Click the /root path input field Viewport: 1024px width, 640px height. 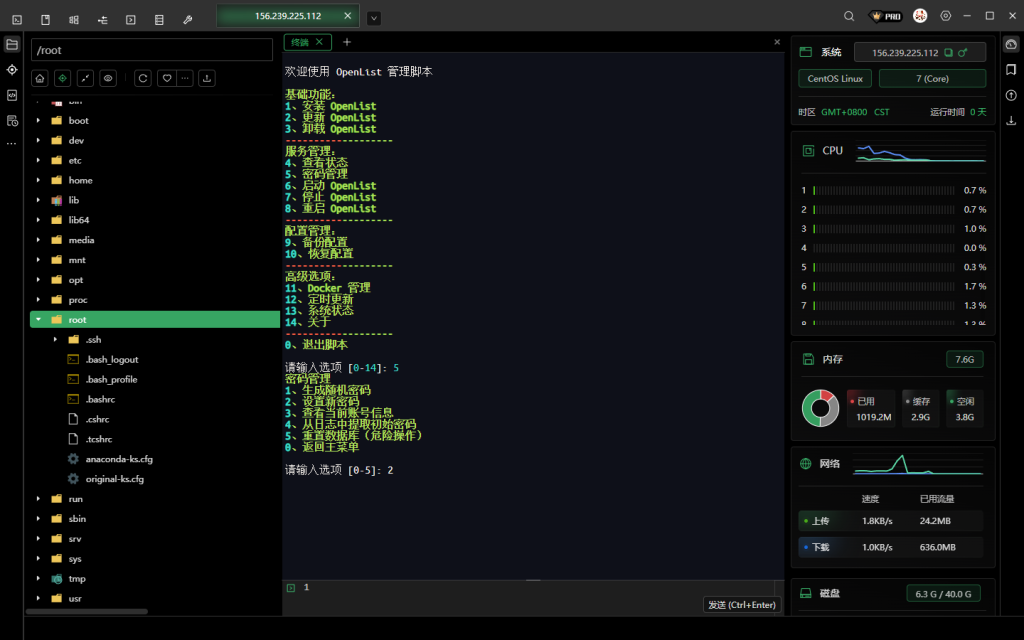point(152,50)
